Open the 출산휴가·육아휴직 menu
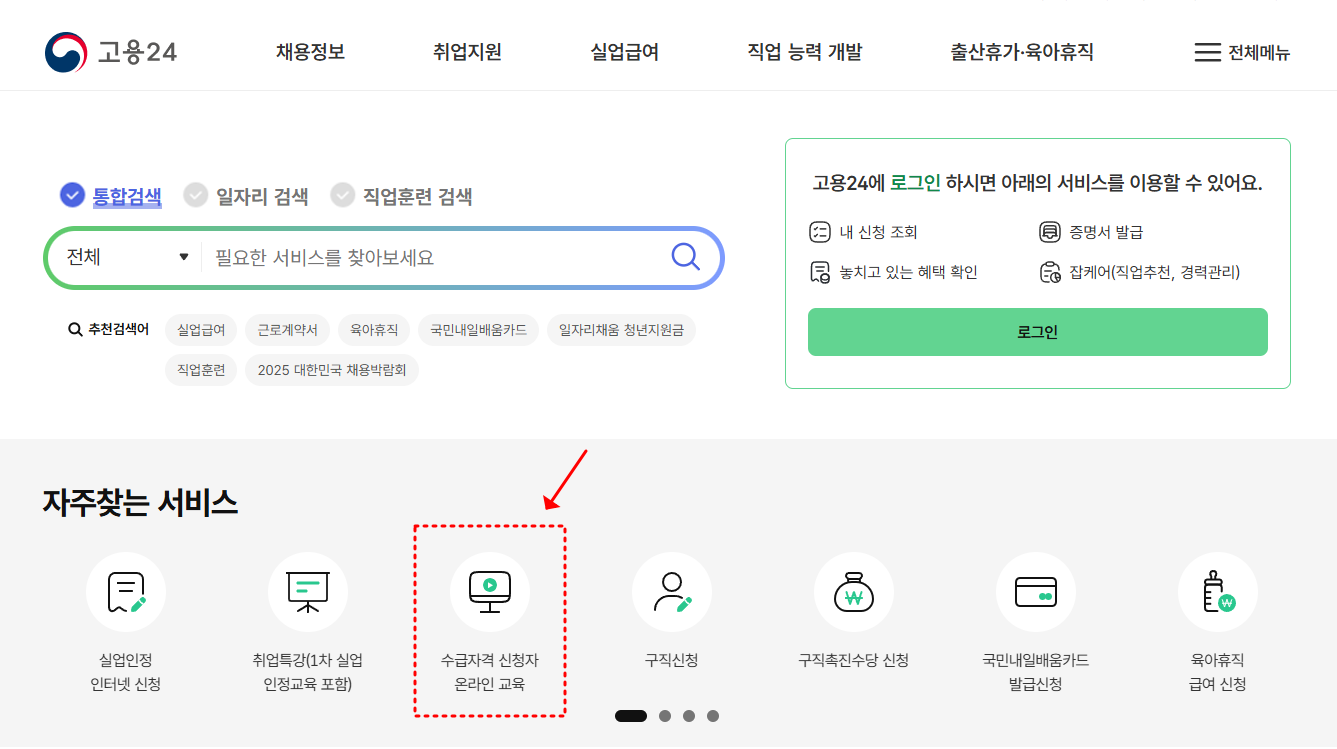The width and height of the screenshot is (1337, 749). [1019, 53]
